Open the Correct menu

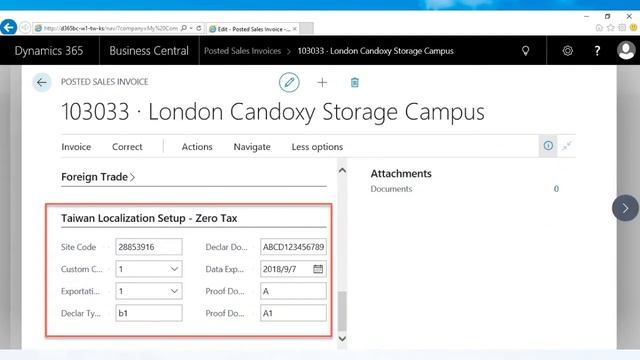[x=127, y=147]
